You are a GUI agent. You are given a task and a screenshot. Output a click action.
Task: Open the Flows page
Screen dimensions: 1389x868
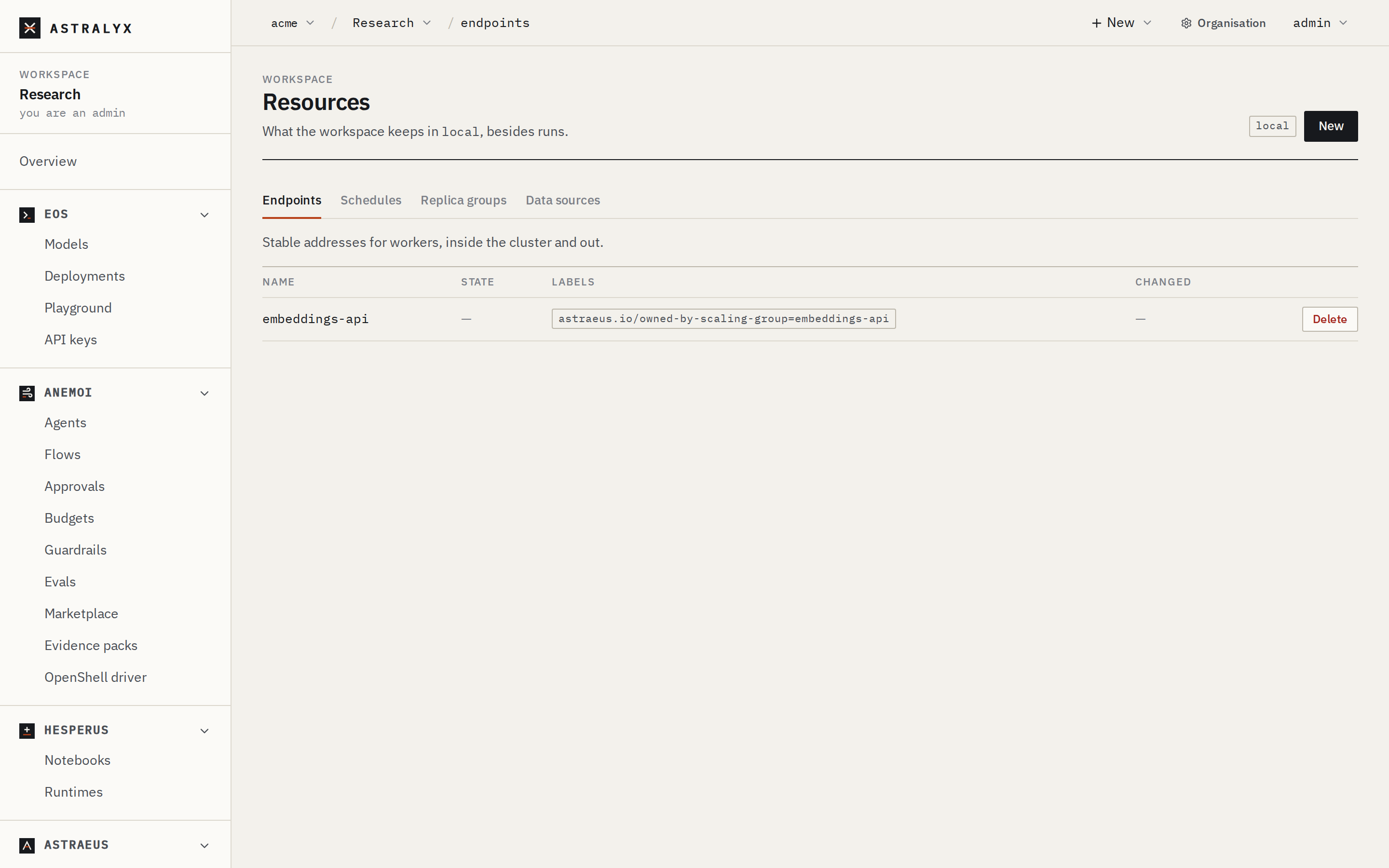63,455
